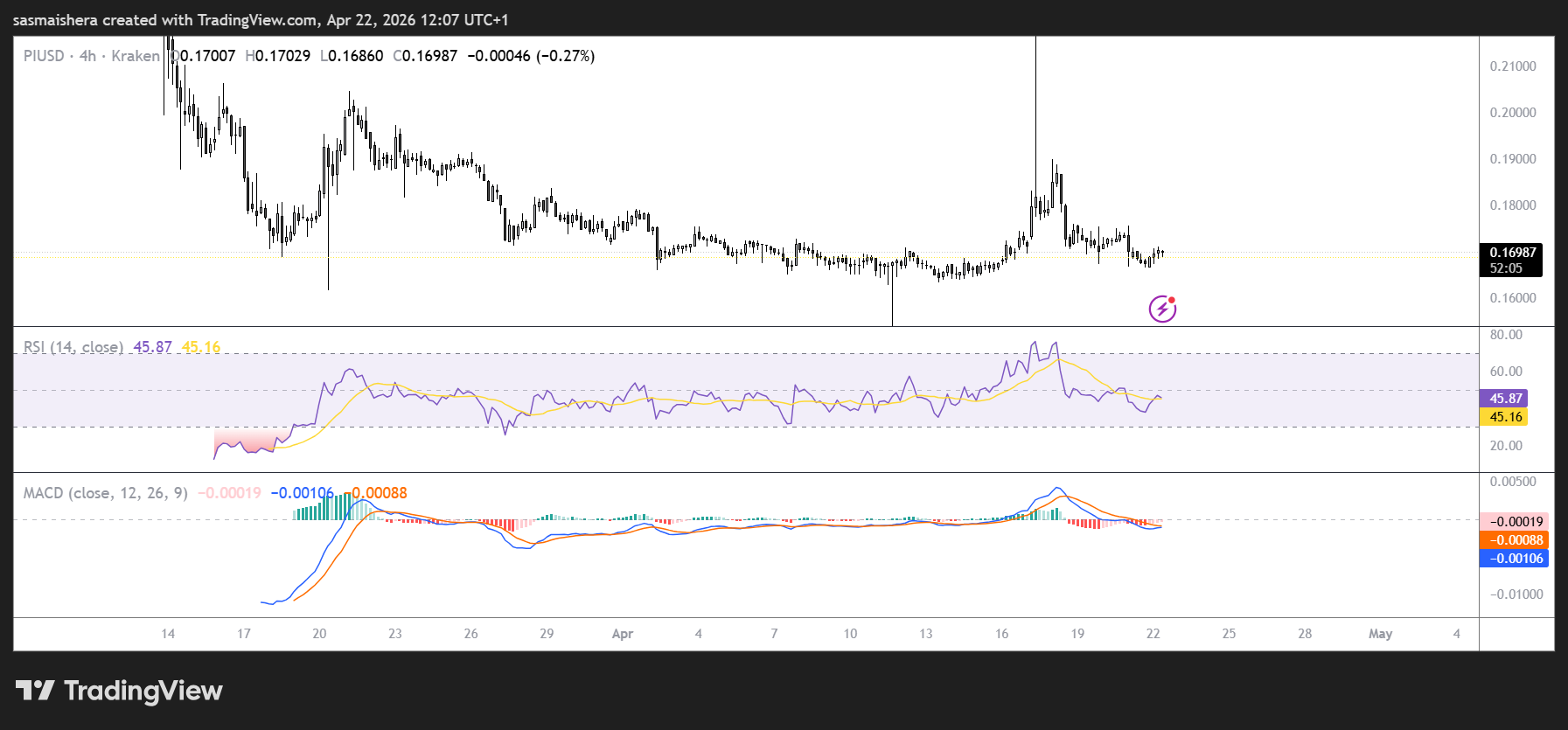The height and width of the screenshot is (730, 1568).
Task: Click the change value −0.00046 (−0.27%)
Action: coord(531,56)
